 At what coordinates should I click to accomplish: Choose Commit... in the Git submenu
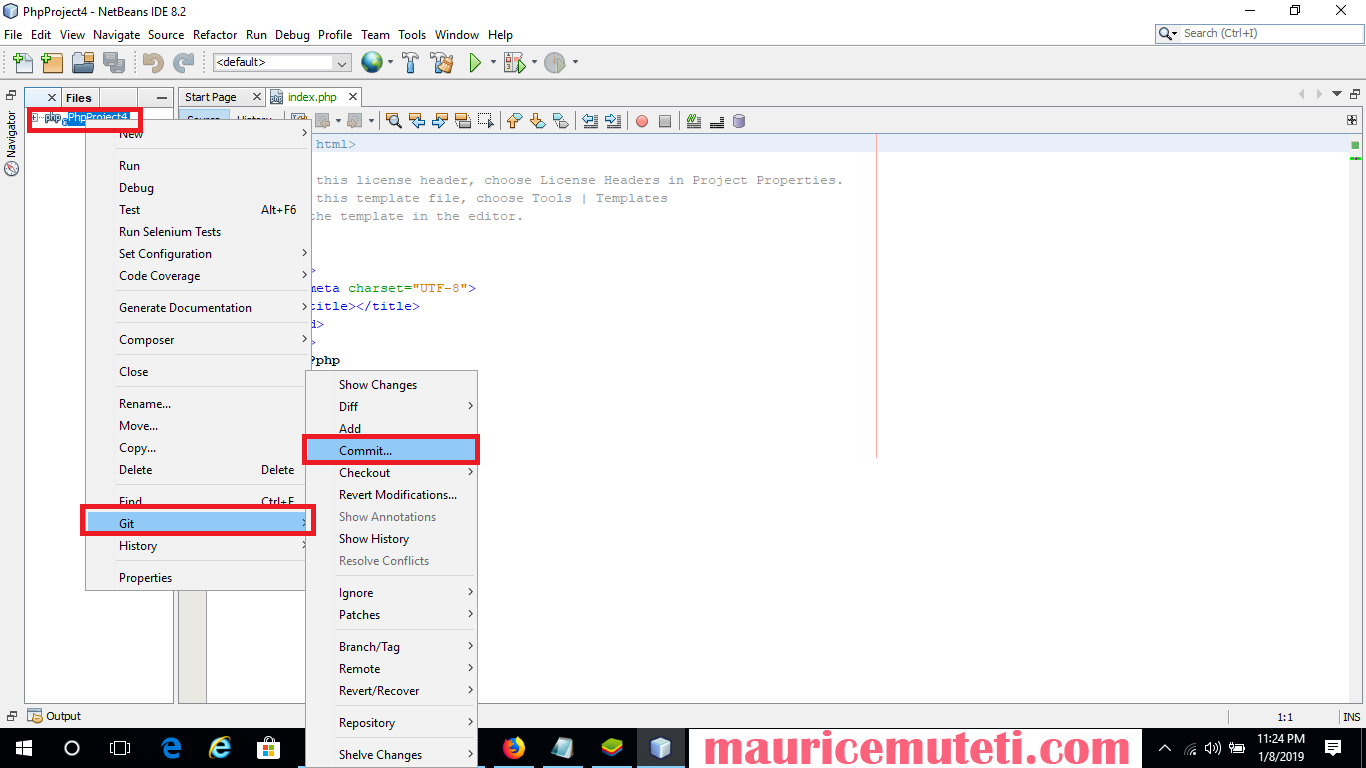pos(392,451)
